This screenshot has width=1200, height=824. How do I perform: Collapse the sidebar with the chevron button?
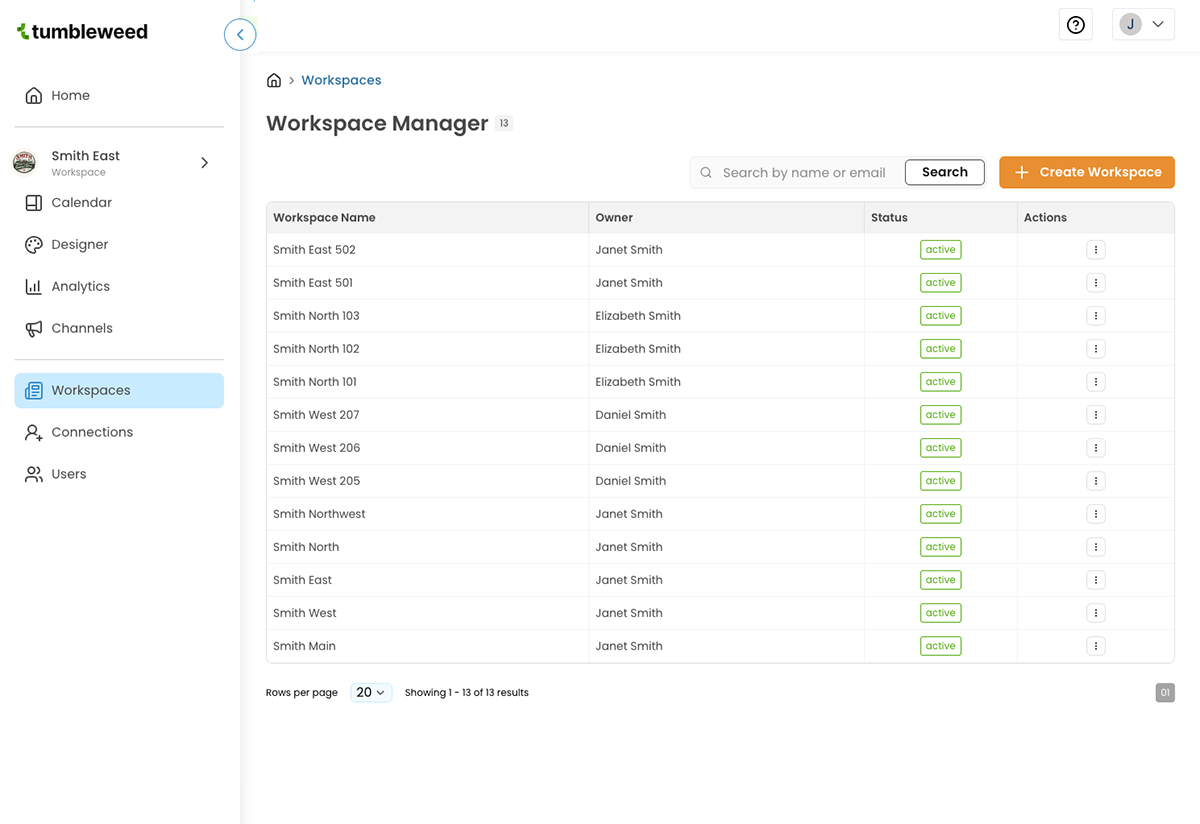pos(240,34)
